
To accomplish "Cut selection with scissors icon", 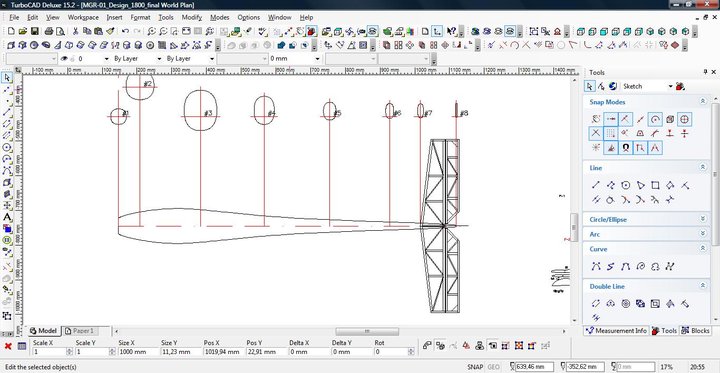I will pos(75,31).
